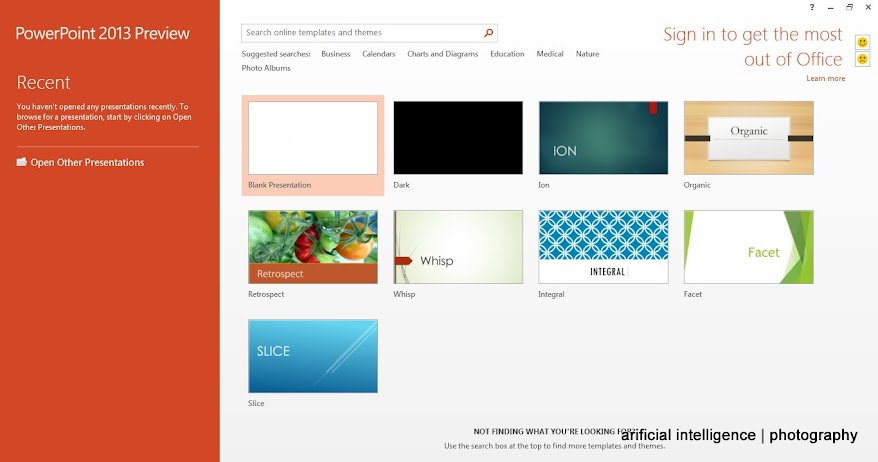Search suggested term Medical
The width and height of the screenshot is (878, 462).
point(550,54)
